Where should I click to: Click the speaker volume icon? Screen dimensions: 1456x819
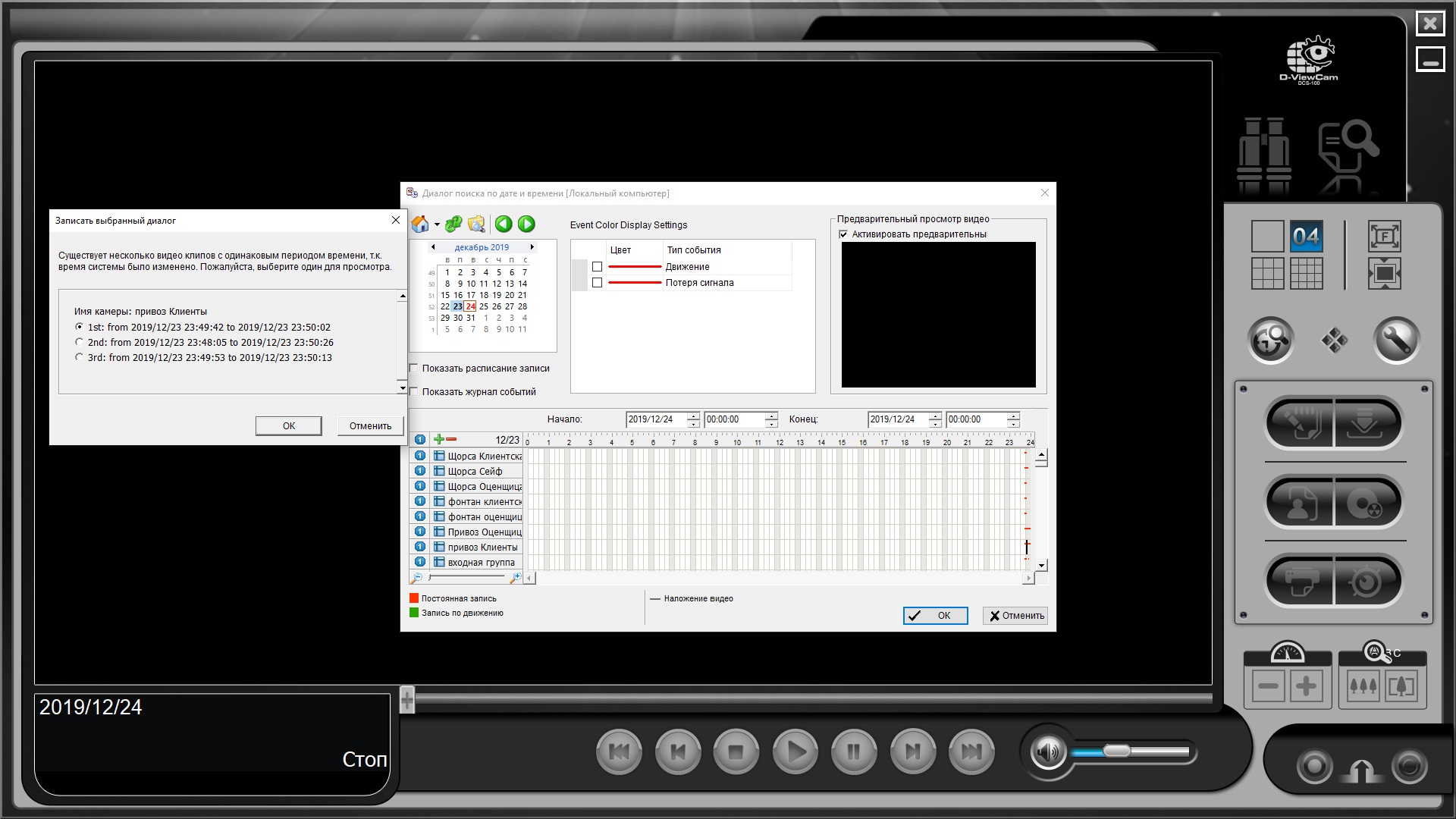click(x=1048, y=752)
